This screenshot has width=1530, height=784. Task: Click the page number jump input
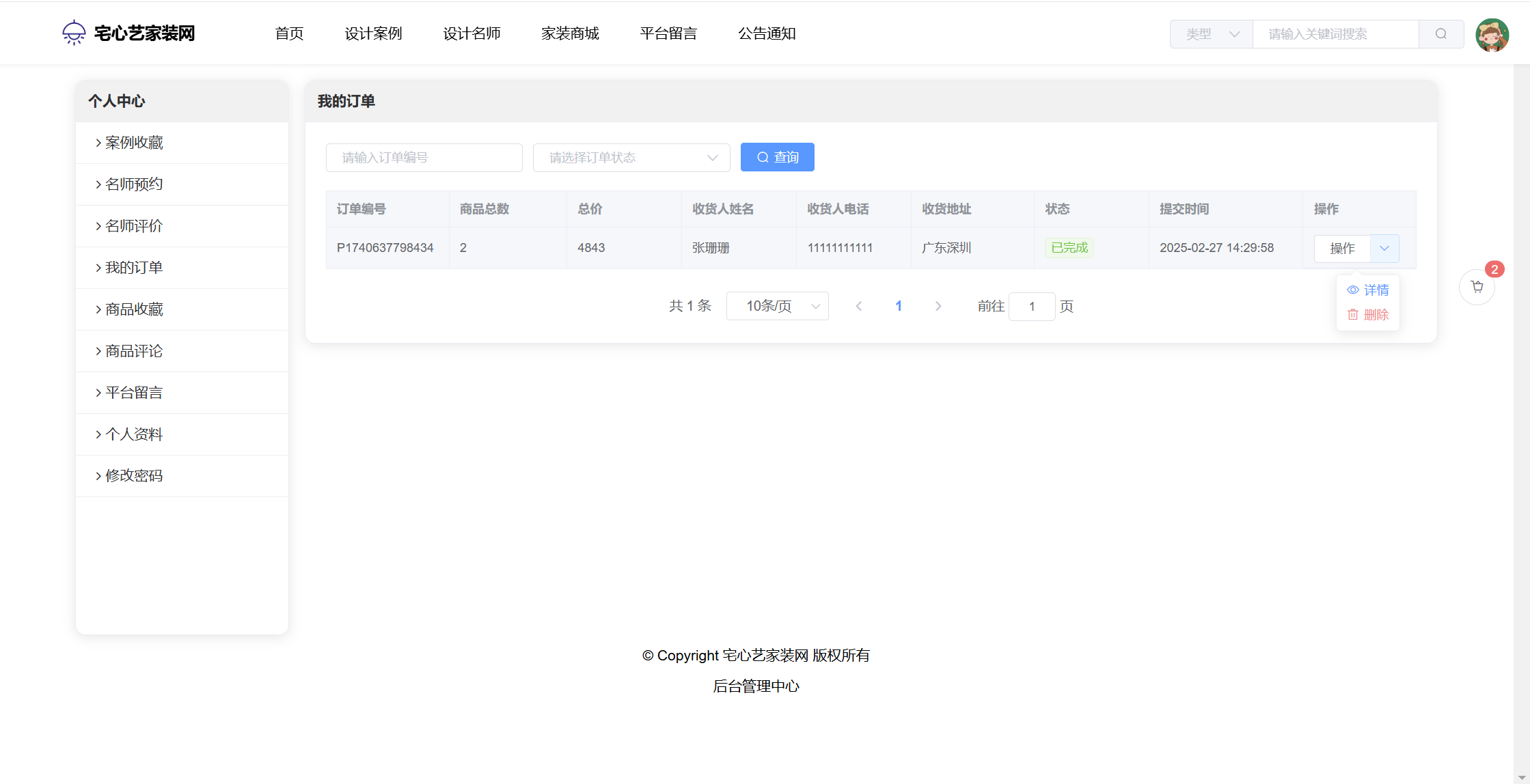[1031, 307]
